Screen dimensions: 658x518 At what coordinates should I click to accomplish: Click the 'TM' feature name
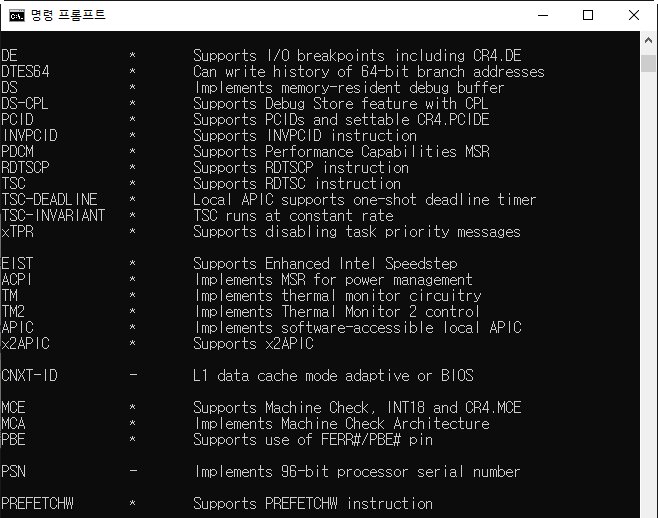(9, 296)
